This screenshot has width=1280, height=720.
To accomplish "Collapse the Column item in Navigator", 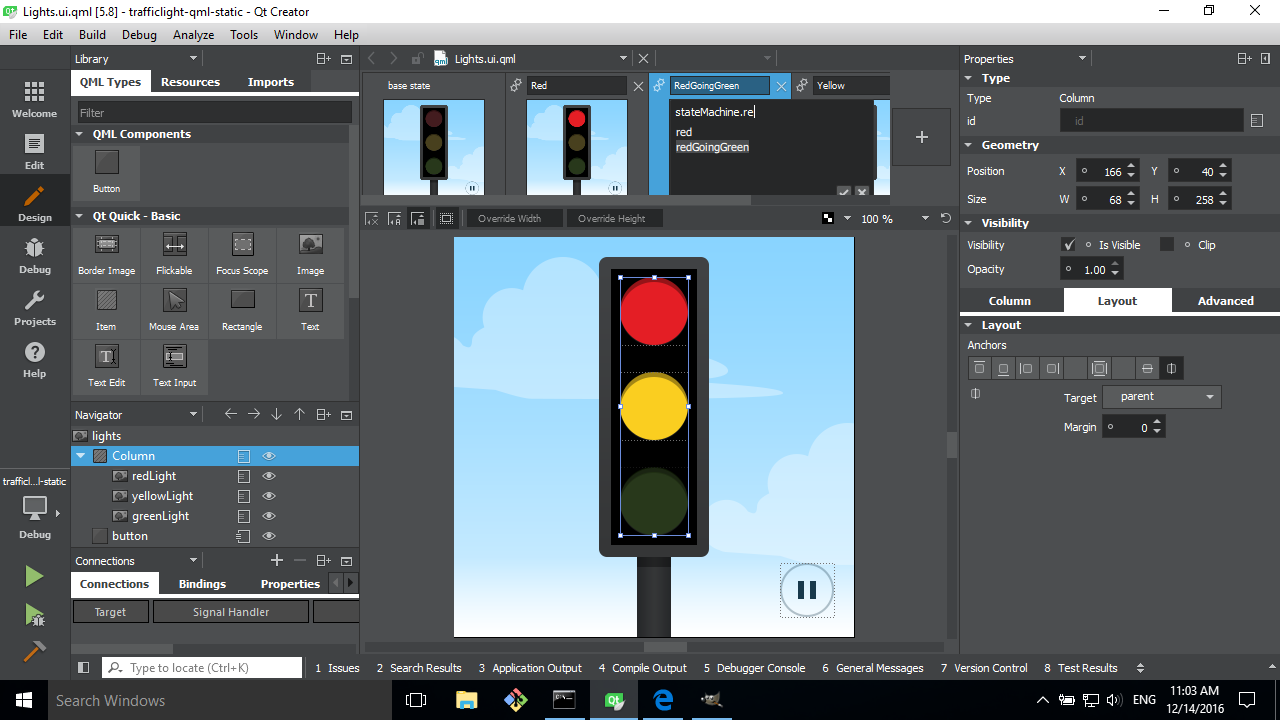I will point(81,455).
